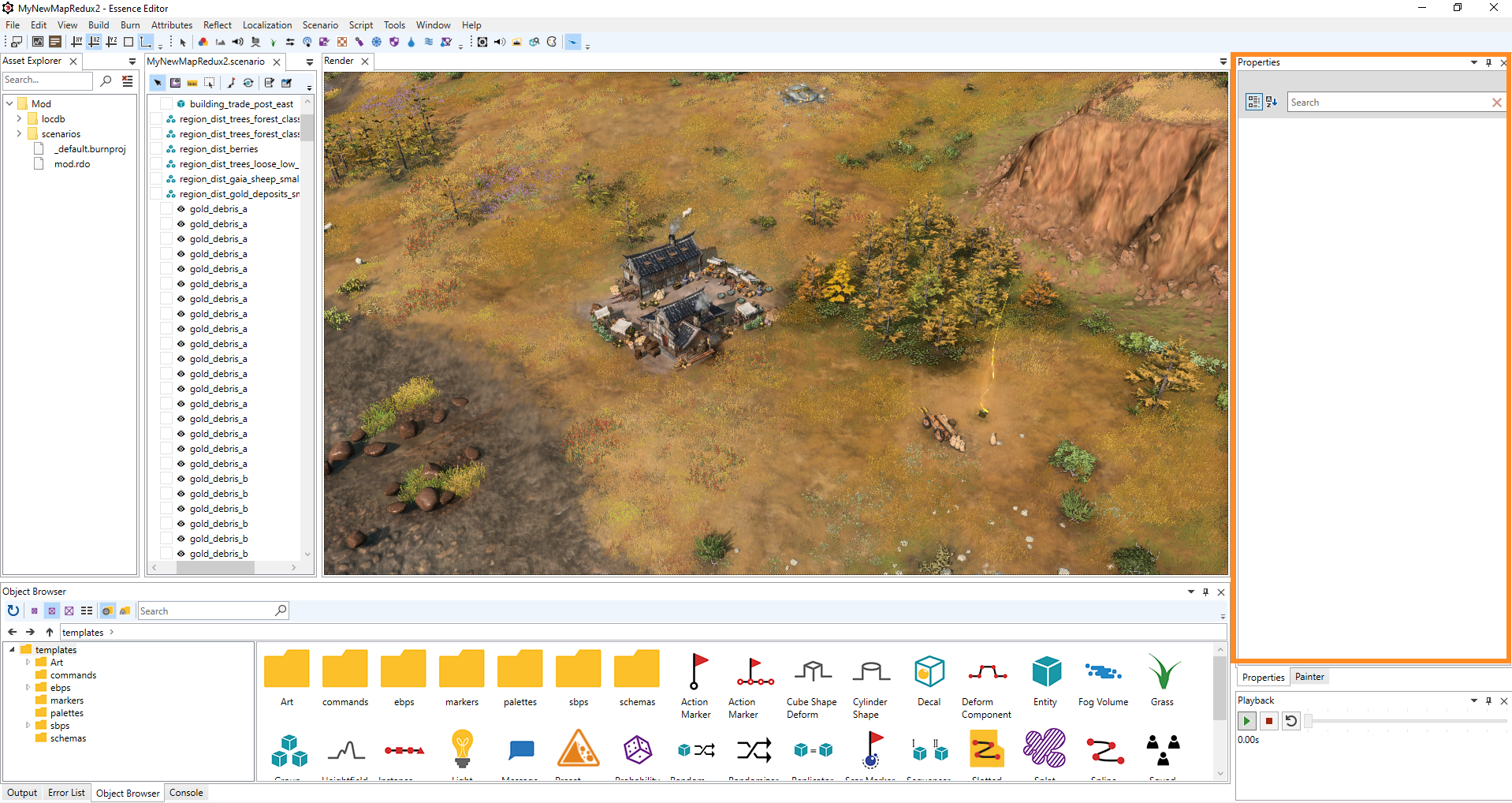Click the Playback timeline slider handle
Screen dimensions: 1512x803
tap(1309, 720)
